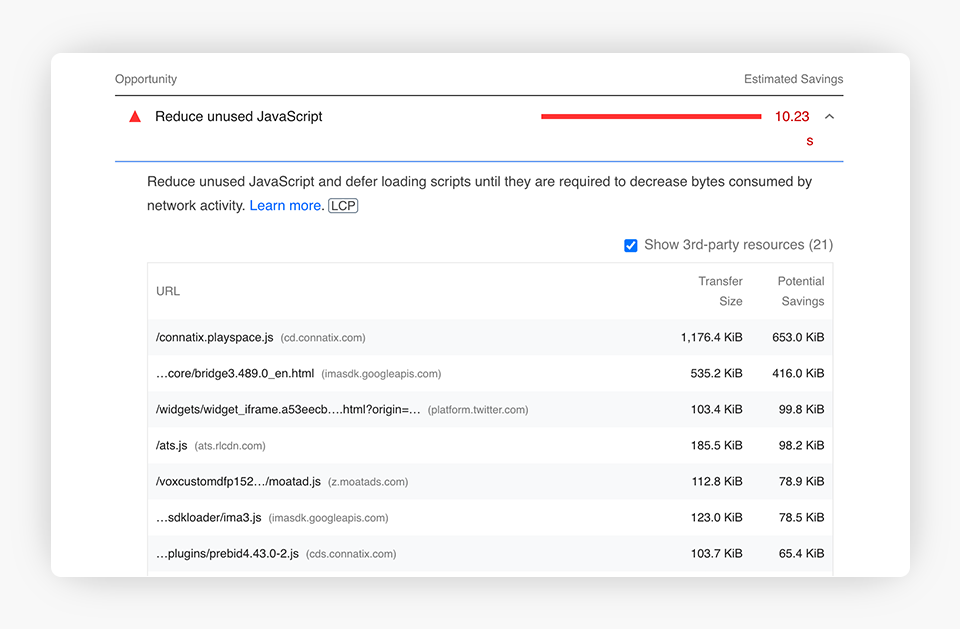This screenshot has width=960, height=629.
Task: Open the sdkloader/ima3.js resource
Action: pos(208,518)
